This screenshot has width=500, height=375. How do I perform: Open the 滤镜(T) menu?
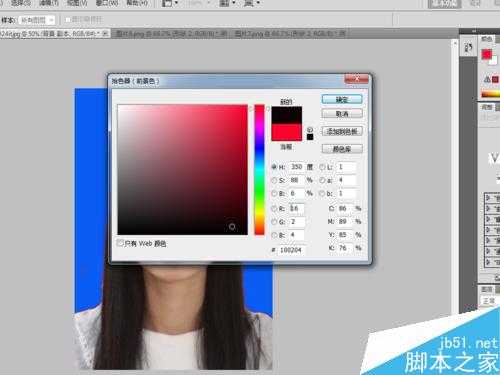click(49, 3)
